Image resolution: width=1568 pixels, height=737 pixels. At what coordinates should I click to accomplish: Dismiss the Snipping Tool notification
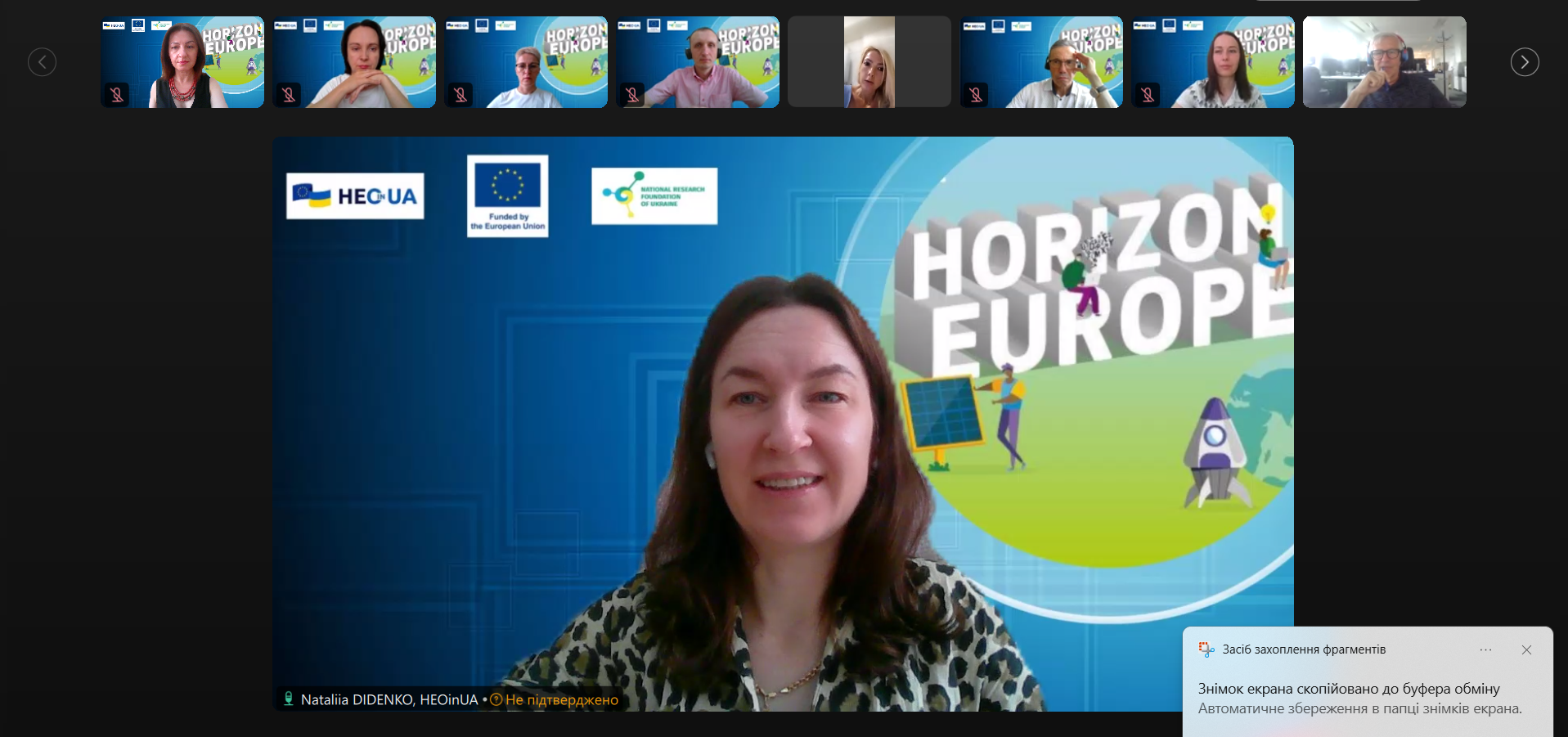(1526, 649)
